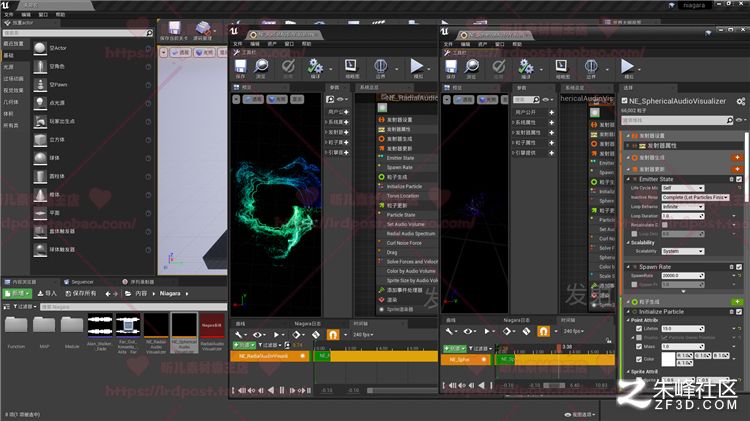Click Niagara in content browser path
The width and height of the screenshot is (750, 421).
[170, 293]
